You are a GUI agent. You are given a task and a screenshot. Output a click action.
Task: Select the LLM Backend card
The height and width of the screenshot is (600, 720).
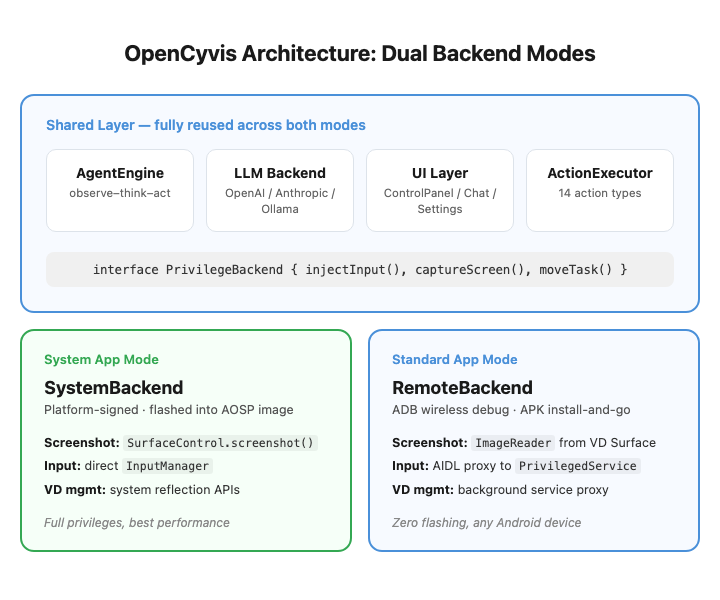point(280,191)
